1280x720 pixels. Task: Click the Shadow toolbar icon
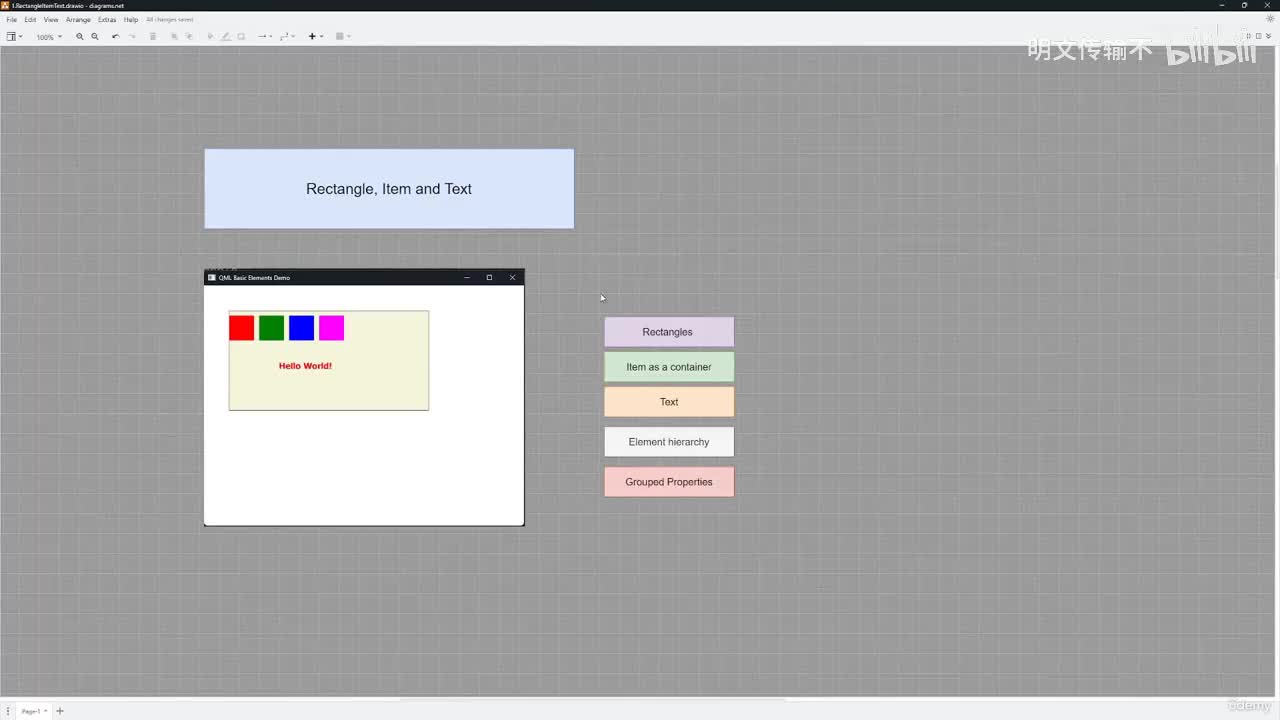tap(241, 37)
